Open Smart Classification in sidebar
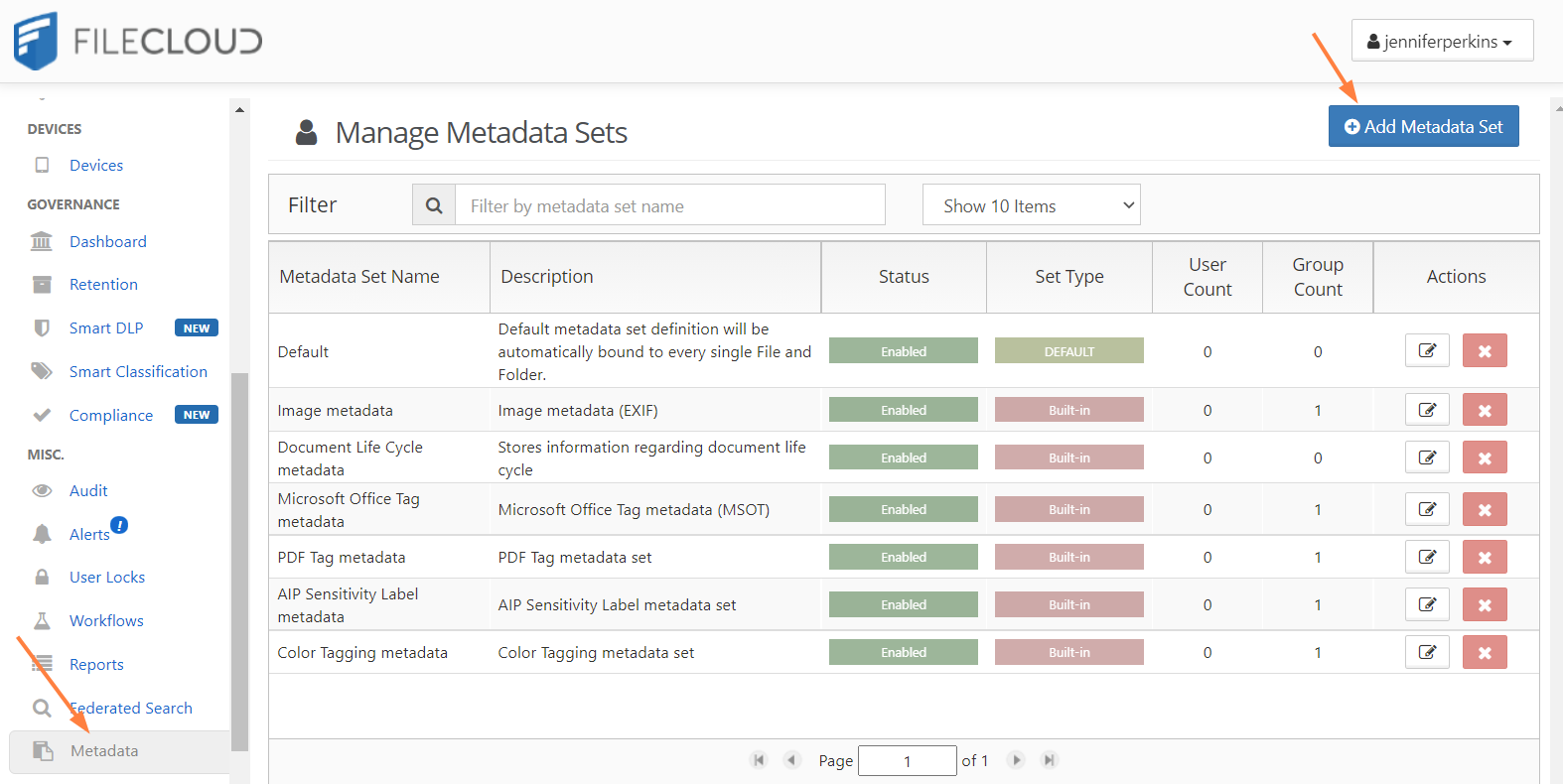This screenshot has height=784, width=1563. point(138,372)
